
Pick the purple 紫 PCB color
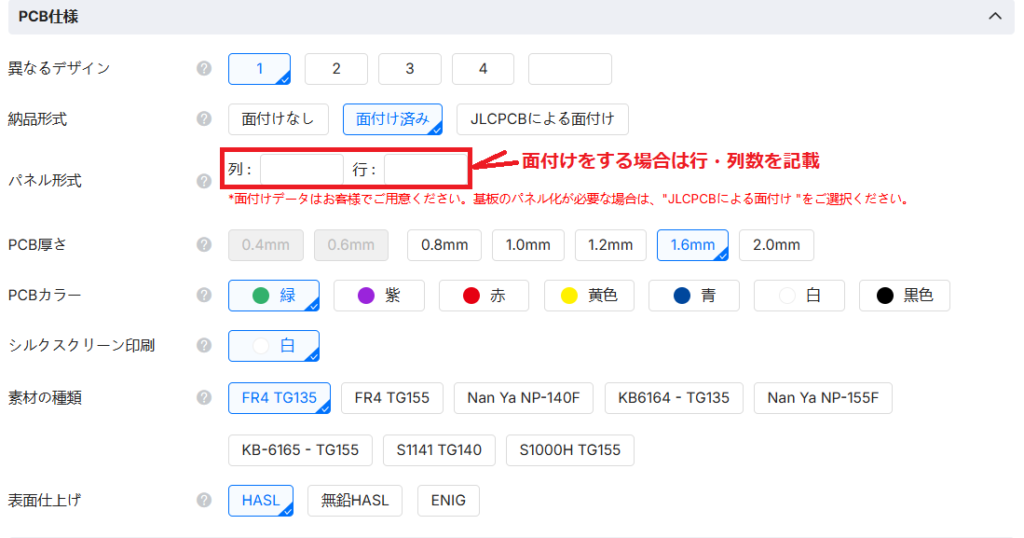(378, 295)
